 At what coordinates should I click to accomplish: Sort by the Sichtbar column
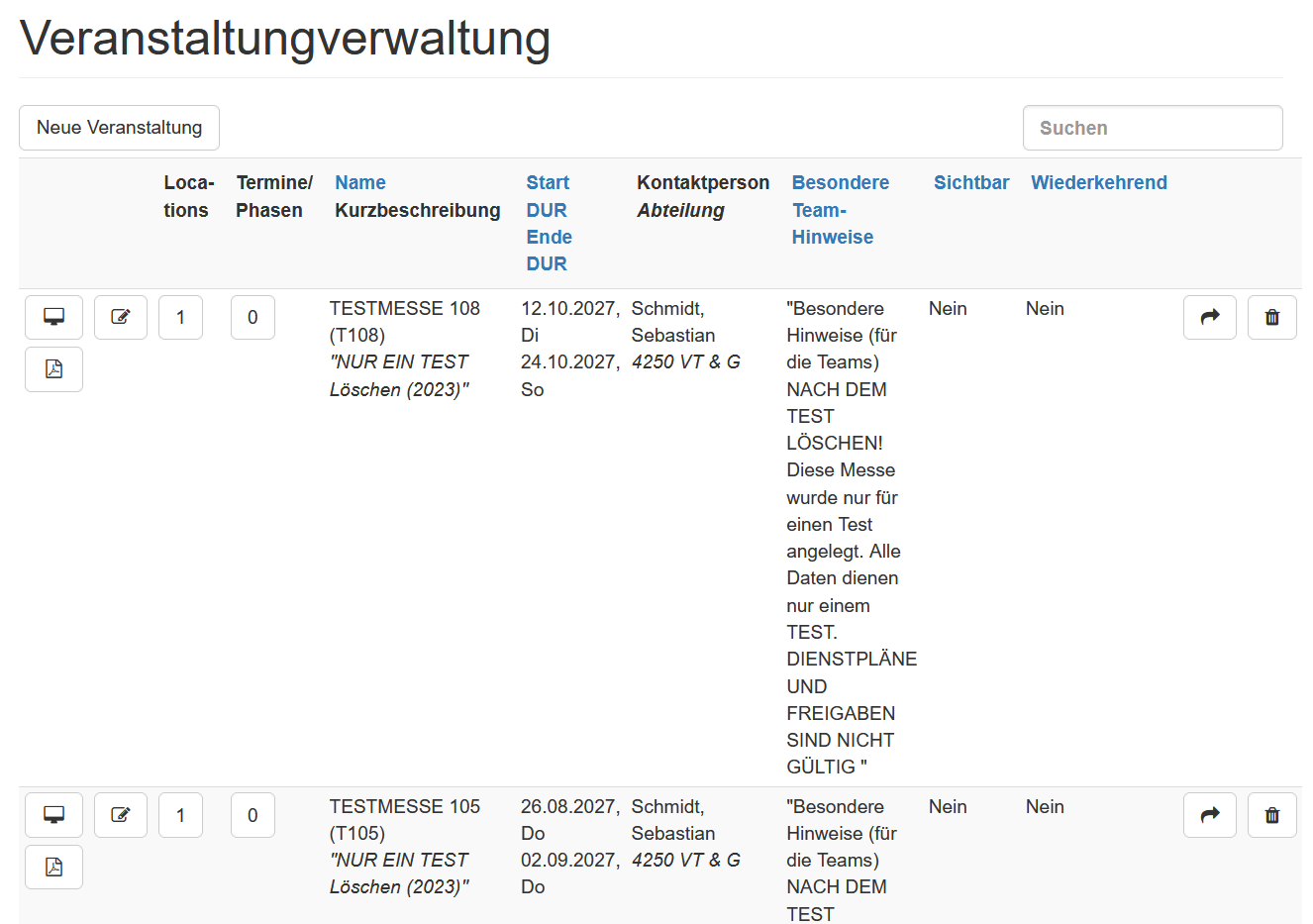coord(971,182)
